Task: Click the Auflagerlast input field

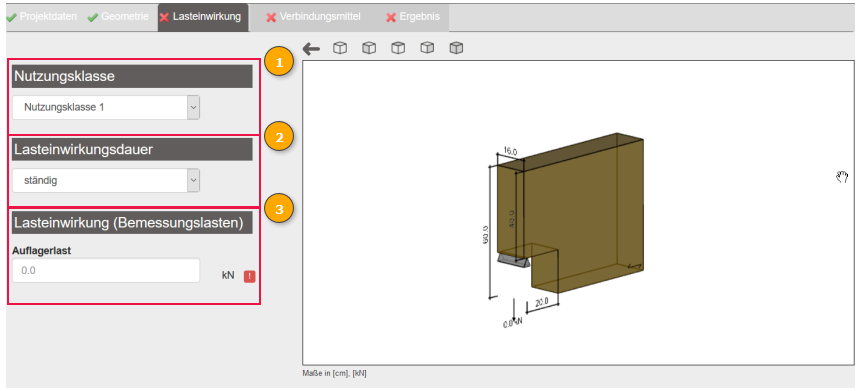Action: (x=106, y=271)
